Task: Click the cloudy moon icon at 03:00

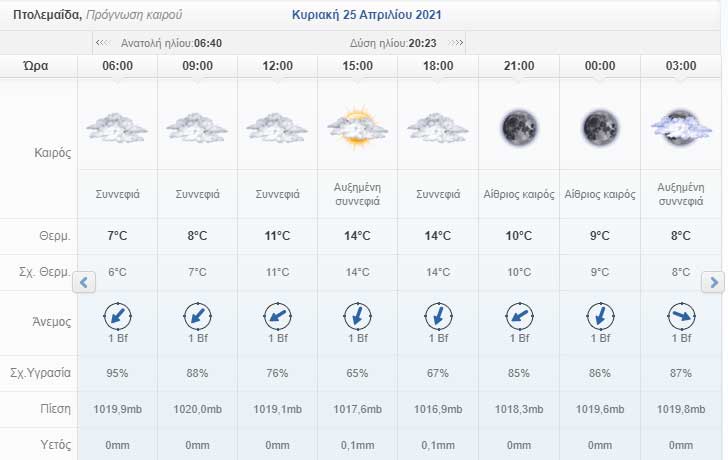Action: pyautogui.click(x=680, y=128)
